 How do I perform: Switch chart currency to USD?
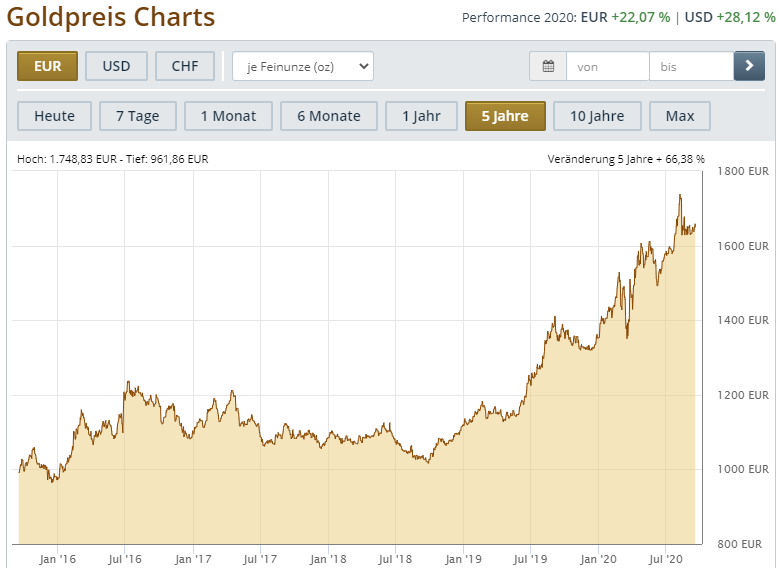(x=116, y=66)
